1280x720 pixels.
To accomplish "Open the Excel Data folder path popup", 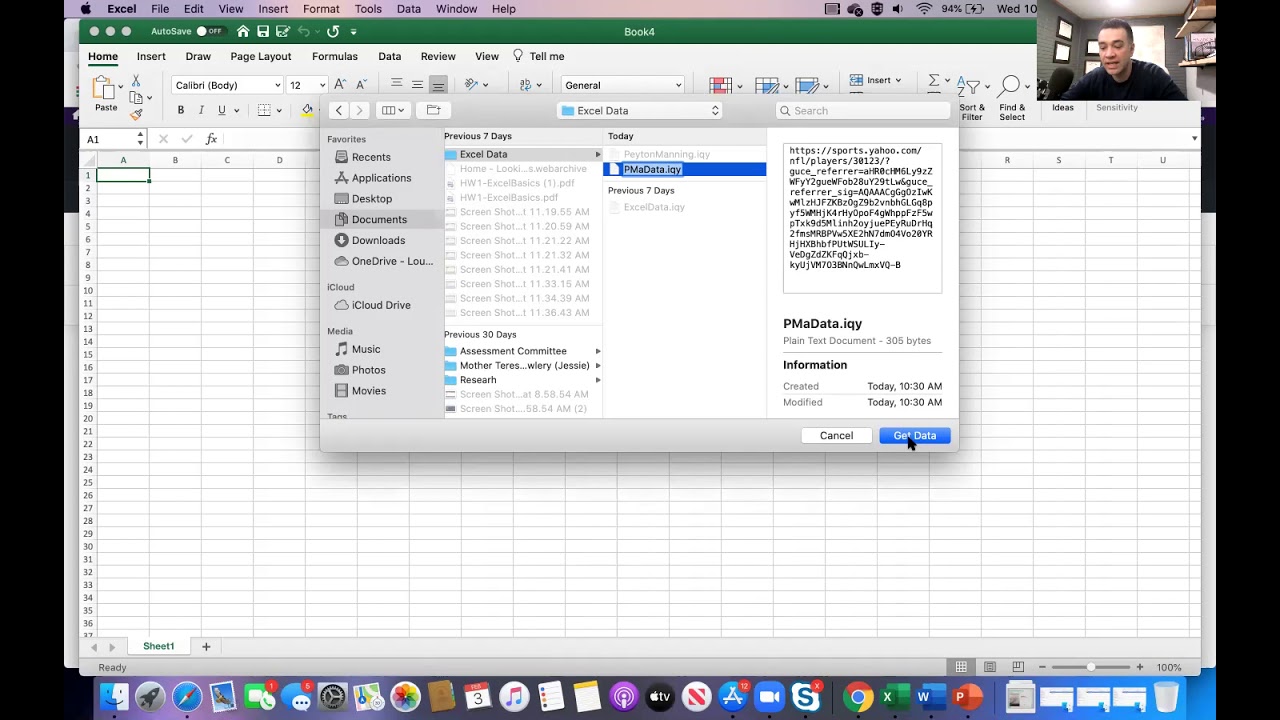I will coord(640,110).
